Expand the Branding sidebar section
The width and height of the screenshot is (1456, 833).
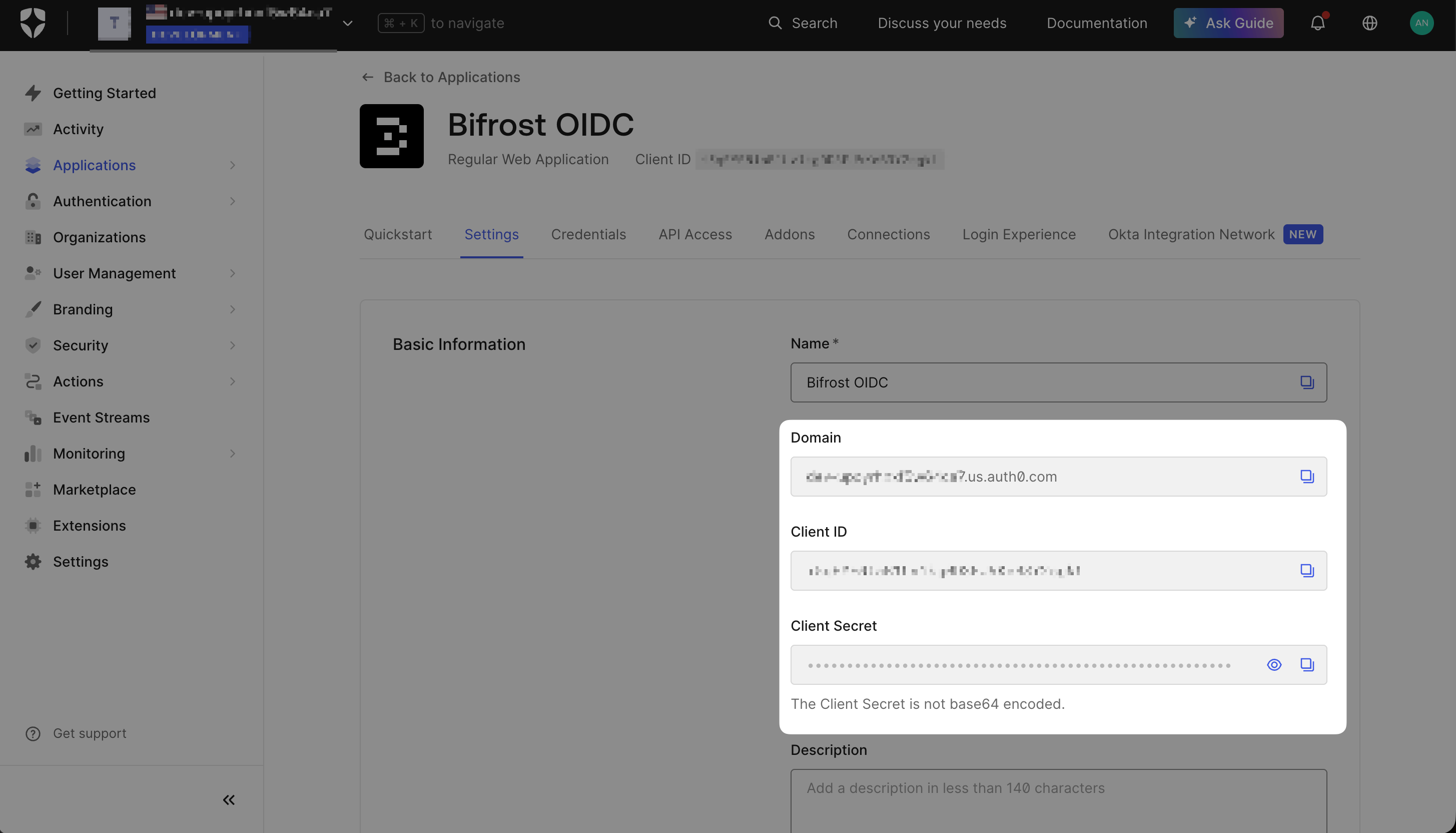click(232, 309)
